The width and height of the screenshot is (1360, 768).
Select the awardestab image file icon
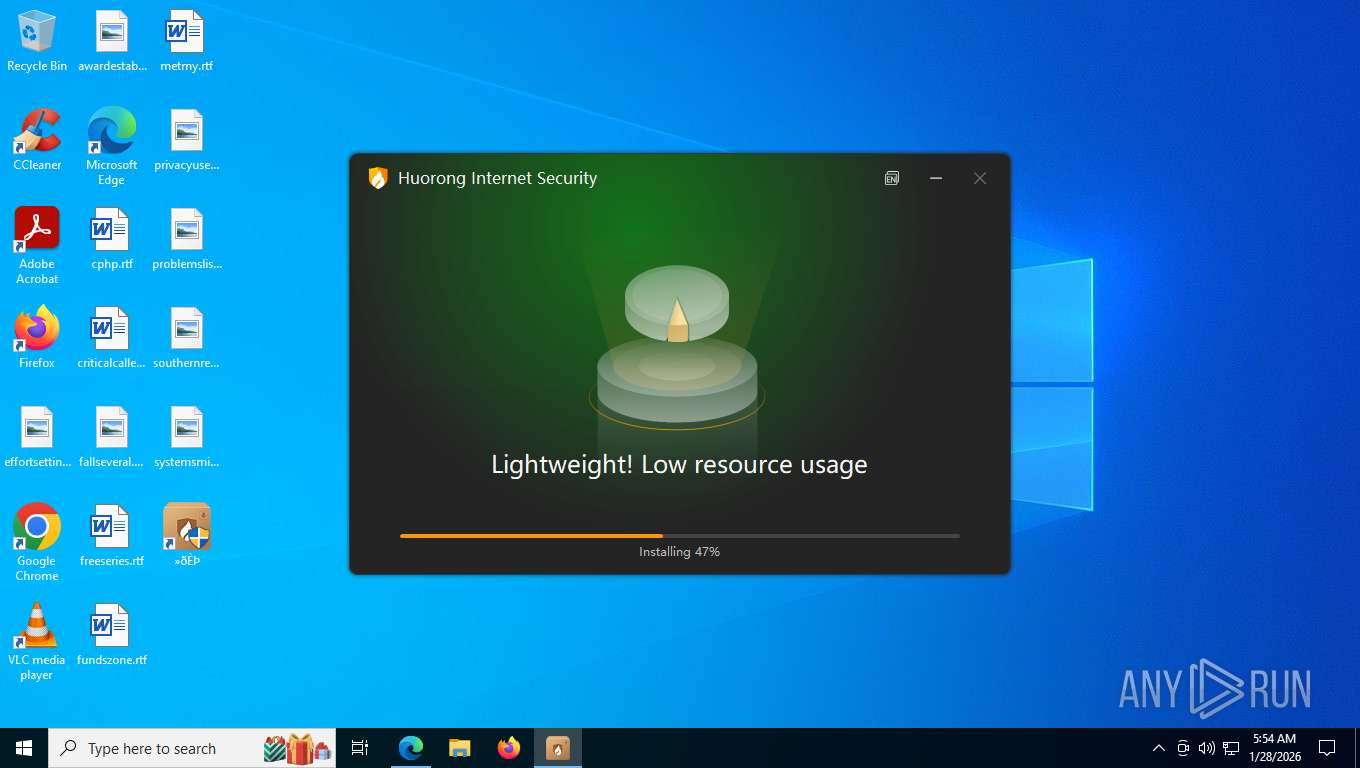point(112,42)
